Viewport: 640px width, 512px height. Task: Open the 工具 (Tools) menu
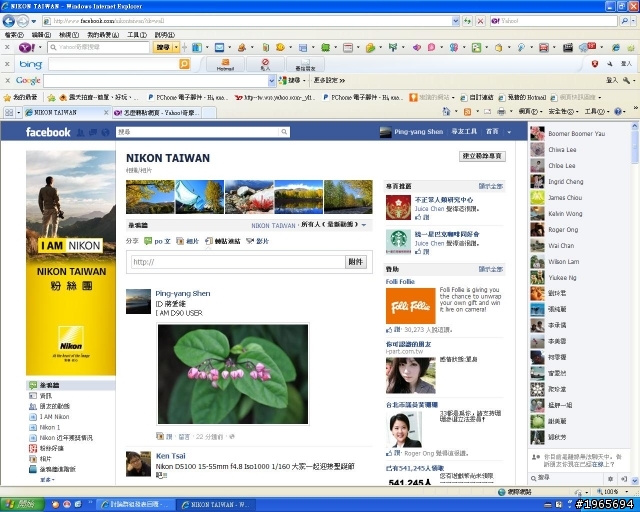137,35
